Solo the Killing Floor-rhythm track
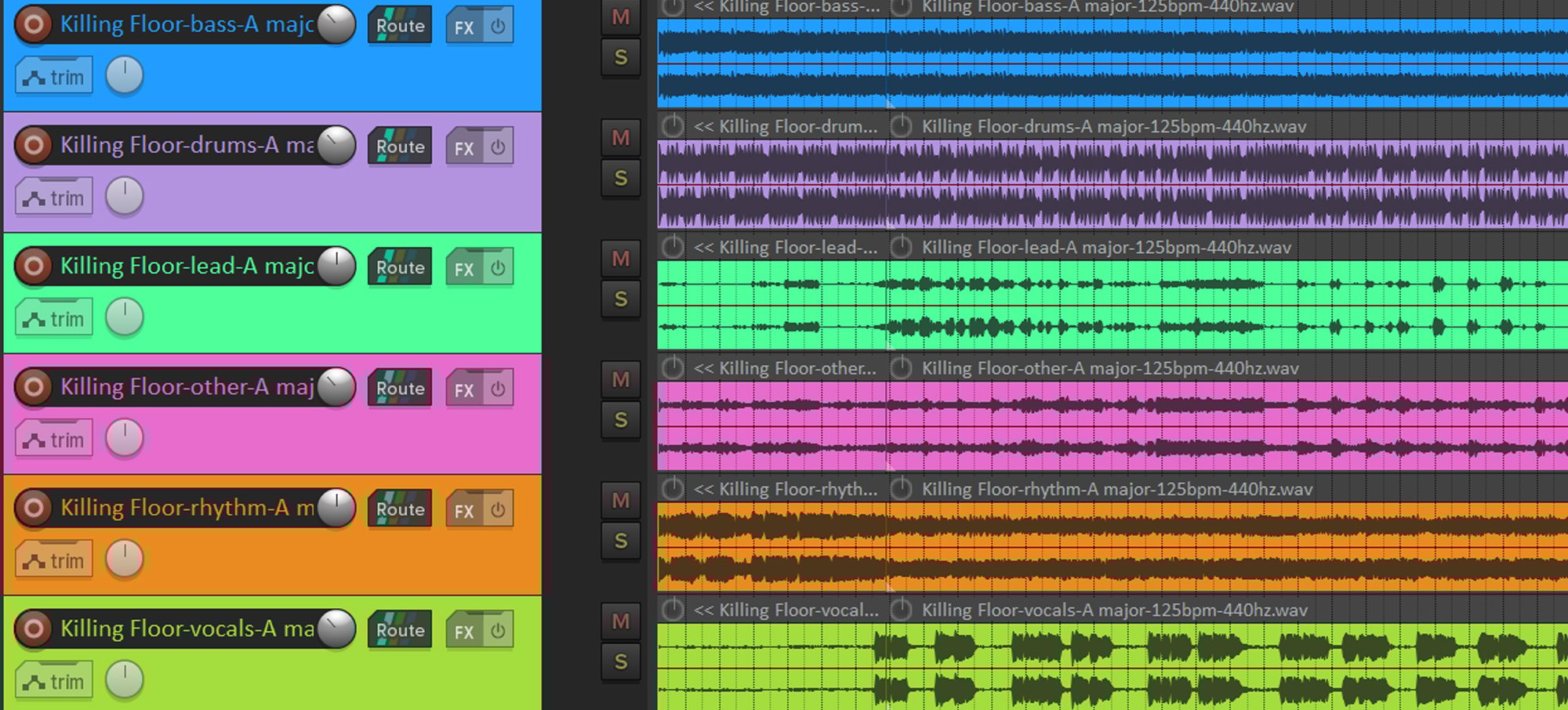 tap(621, 542)
